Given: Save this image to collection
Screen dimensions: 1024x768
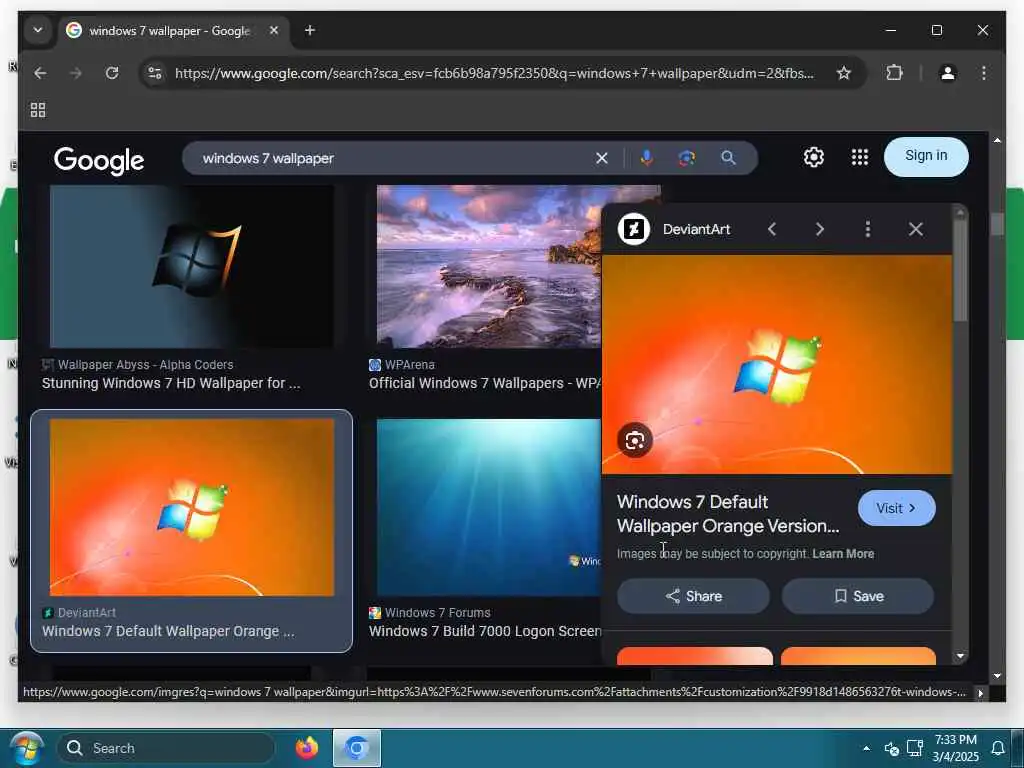Looking at the screenshot, I should pyautogui.click(x=857, y=596).
